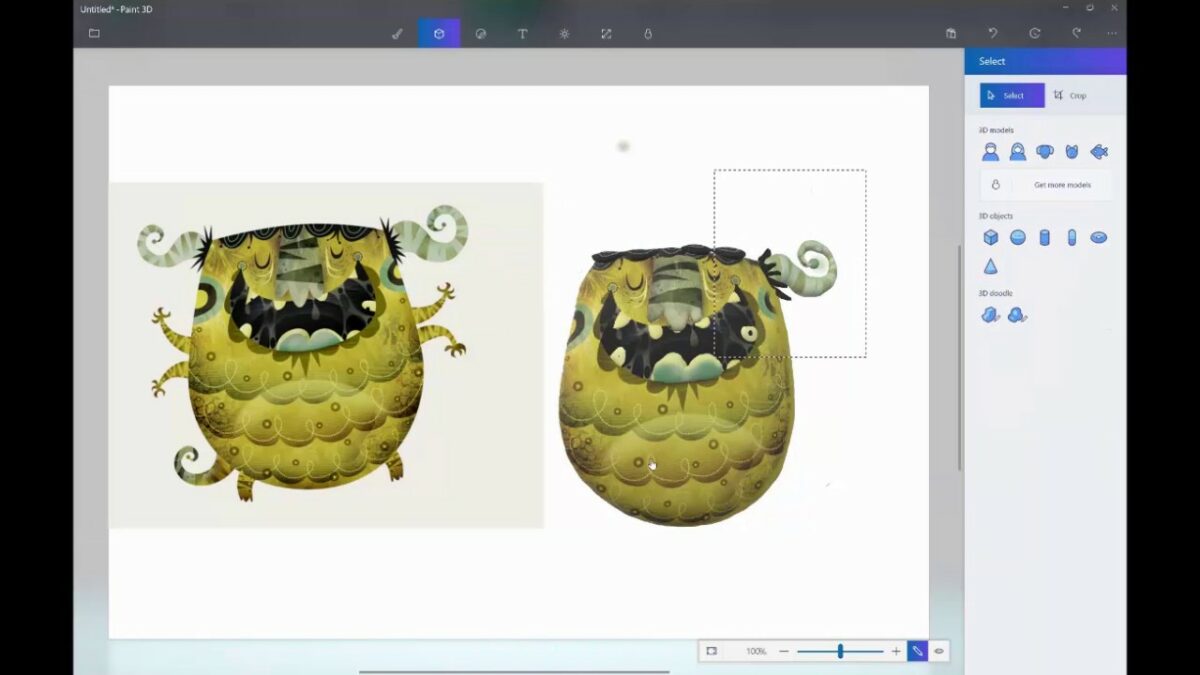Insert the Woman 3D model

[x=1017, y=152]
